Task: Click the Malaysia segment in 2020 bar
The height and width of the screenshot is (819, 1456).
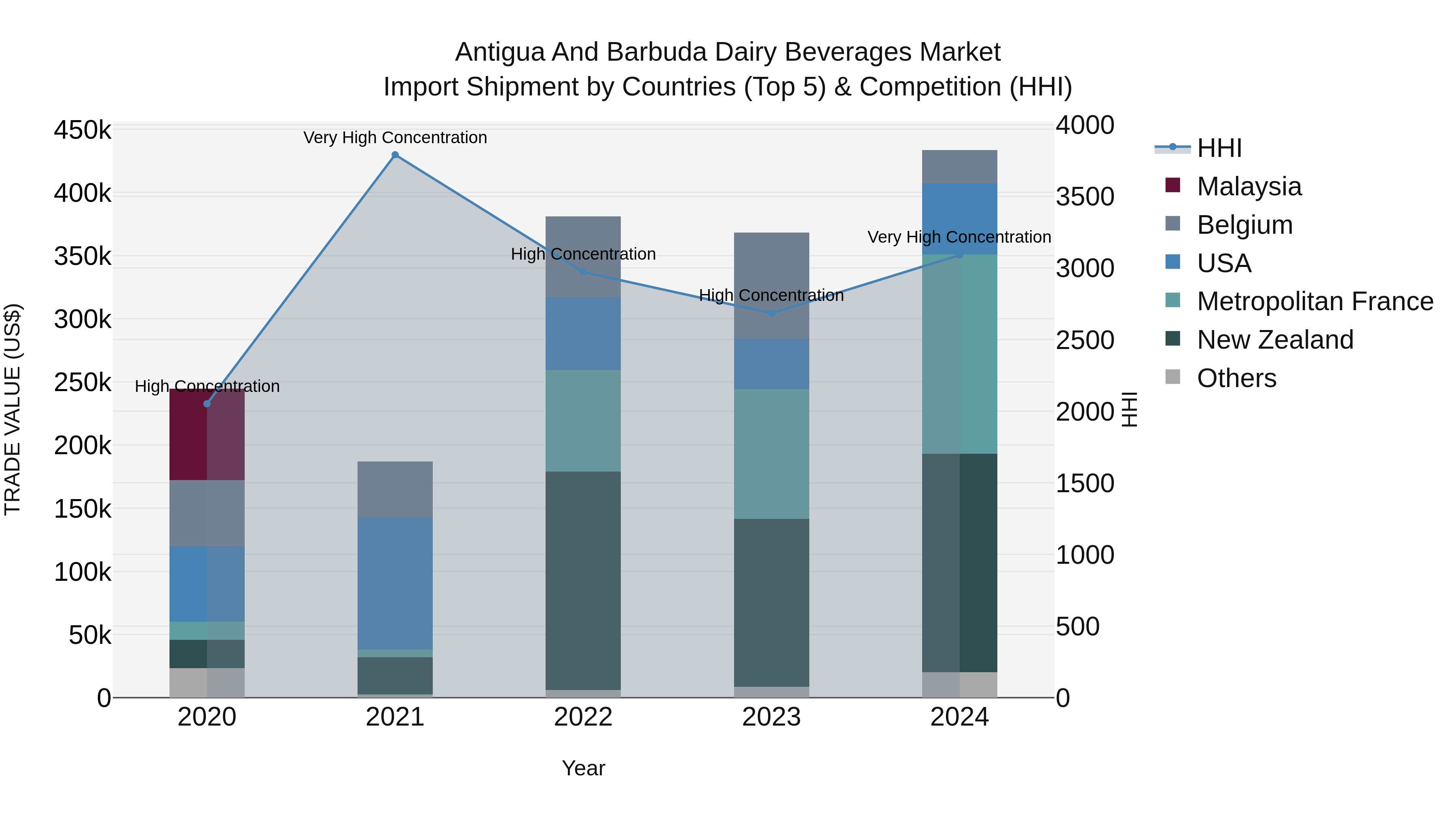Action: click(207, 435)
